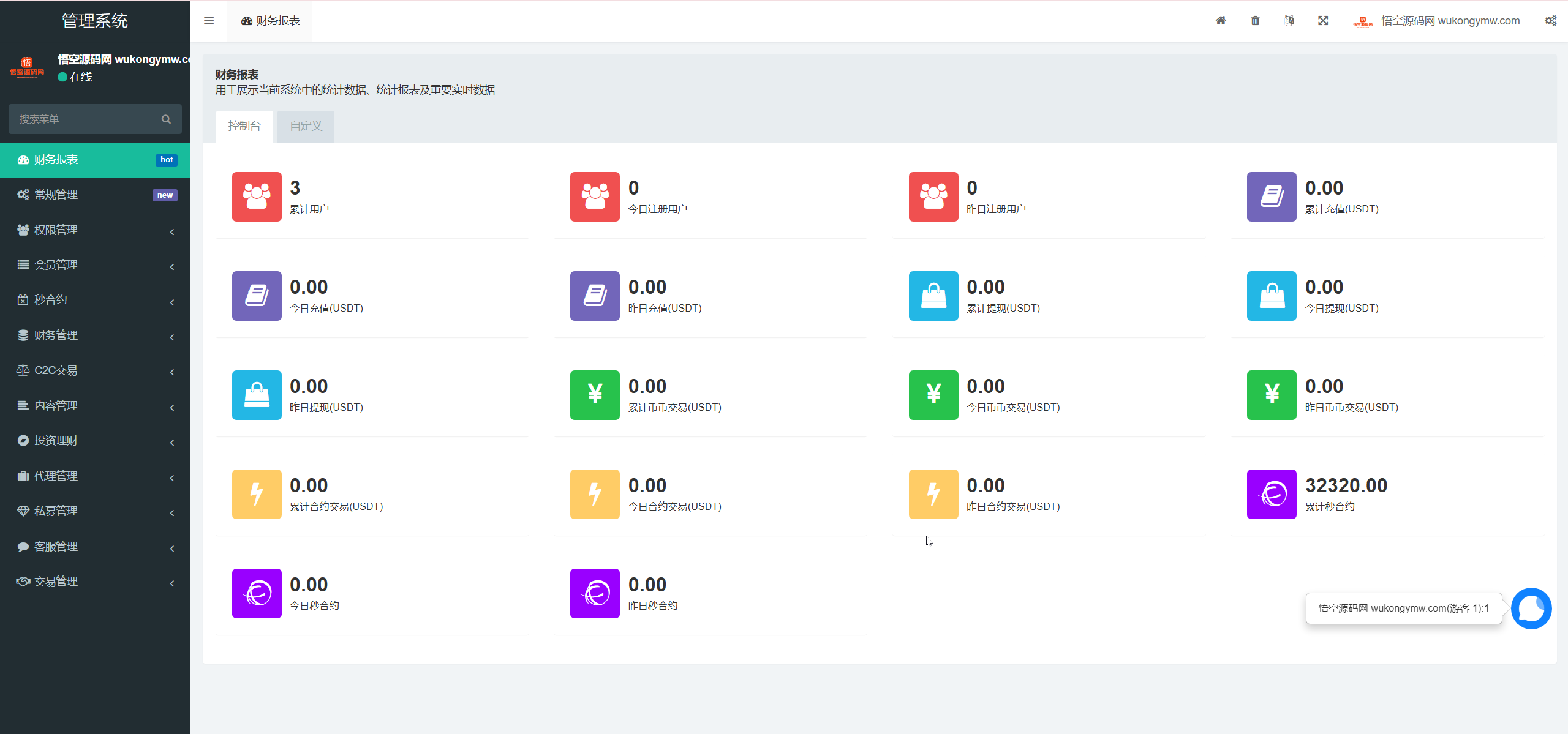Open the chat message popup from 游客 1
1568x734 pixels.
pos(1403,609)
